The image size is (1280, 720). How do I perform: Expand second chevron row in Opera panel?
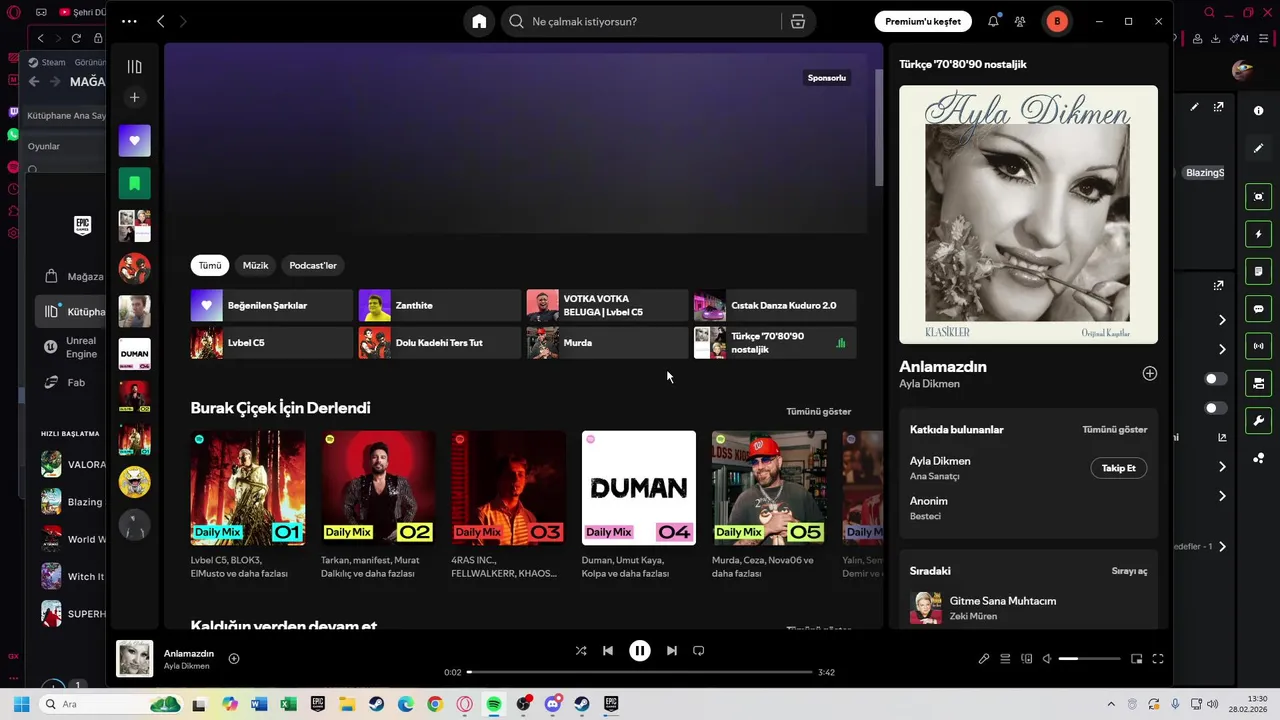click(1222, 349)
